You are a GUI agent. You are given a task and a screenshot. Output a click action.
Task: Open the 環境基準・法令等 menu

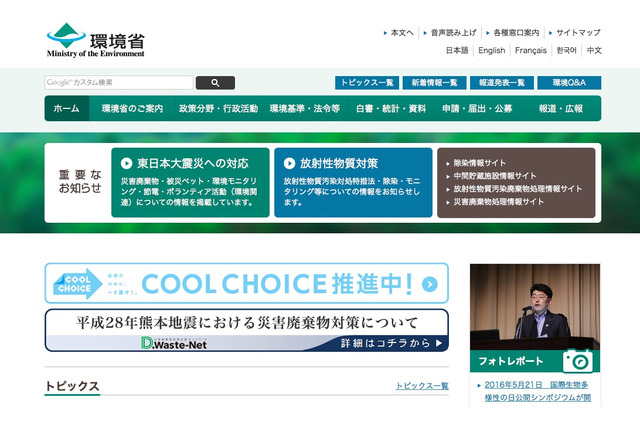click(305, 109)
